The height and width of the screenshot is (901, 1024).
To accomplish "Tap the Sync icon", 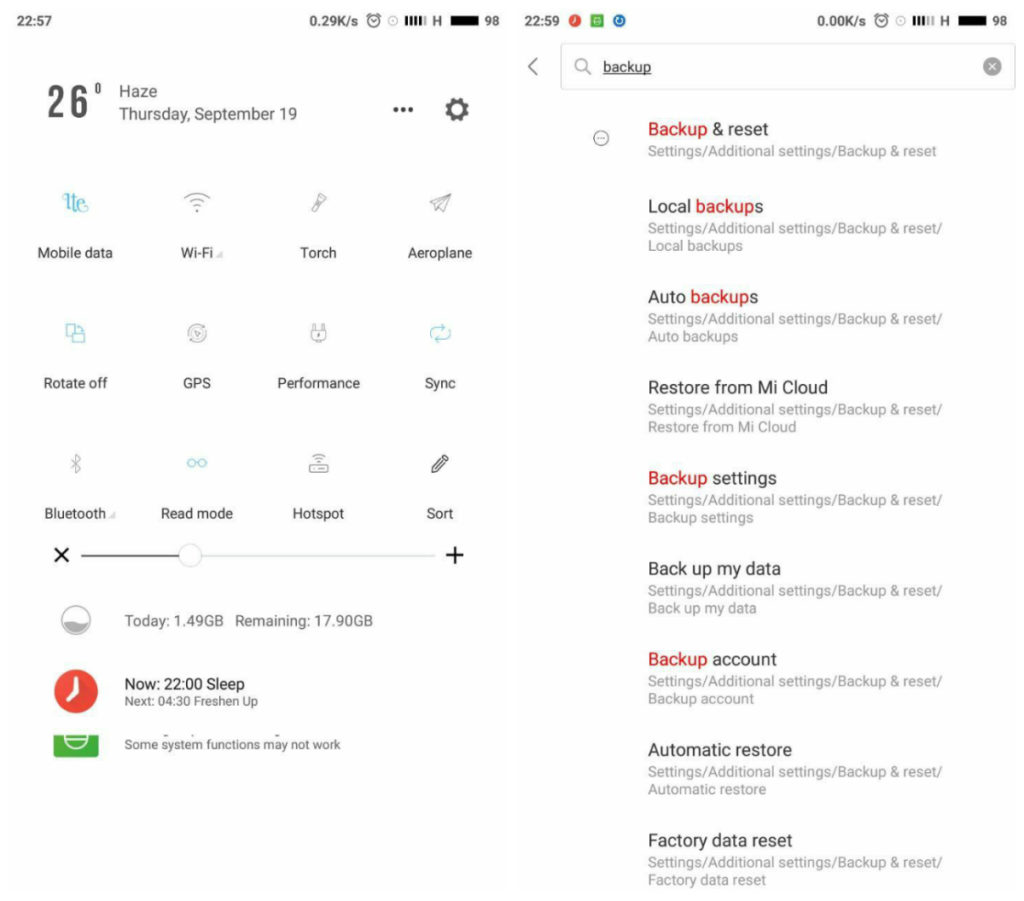I will tap(440, 333).
